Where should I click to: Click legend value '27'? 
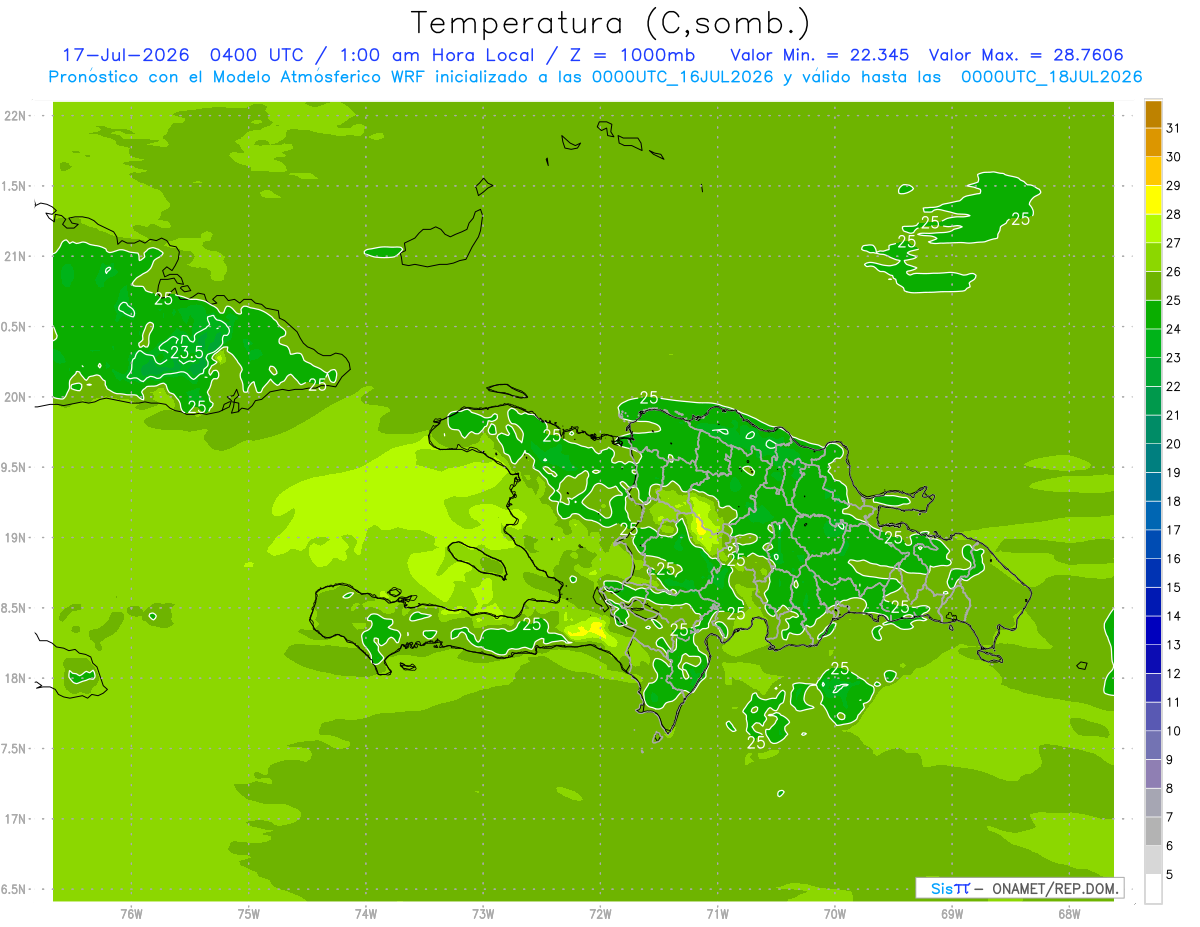[1174, 243]
